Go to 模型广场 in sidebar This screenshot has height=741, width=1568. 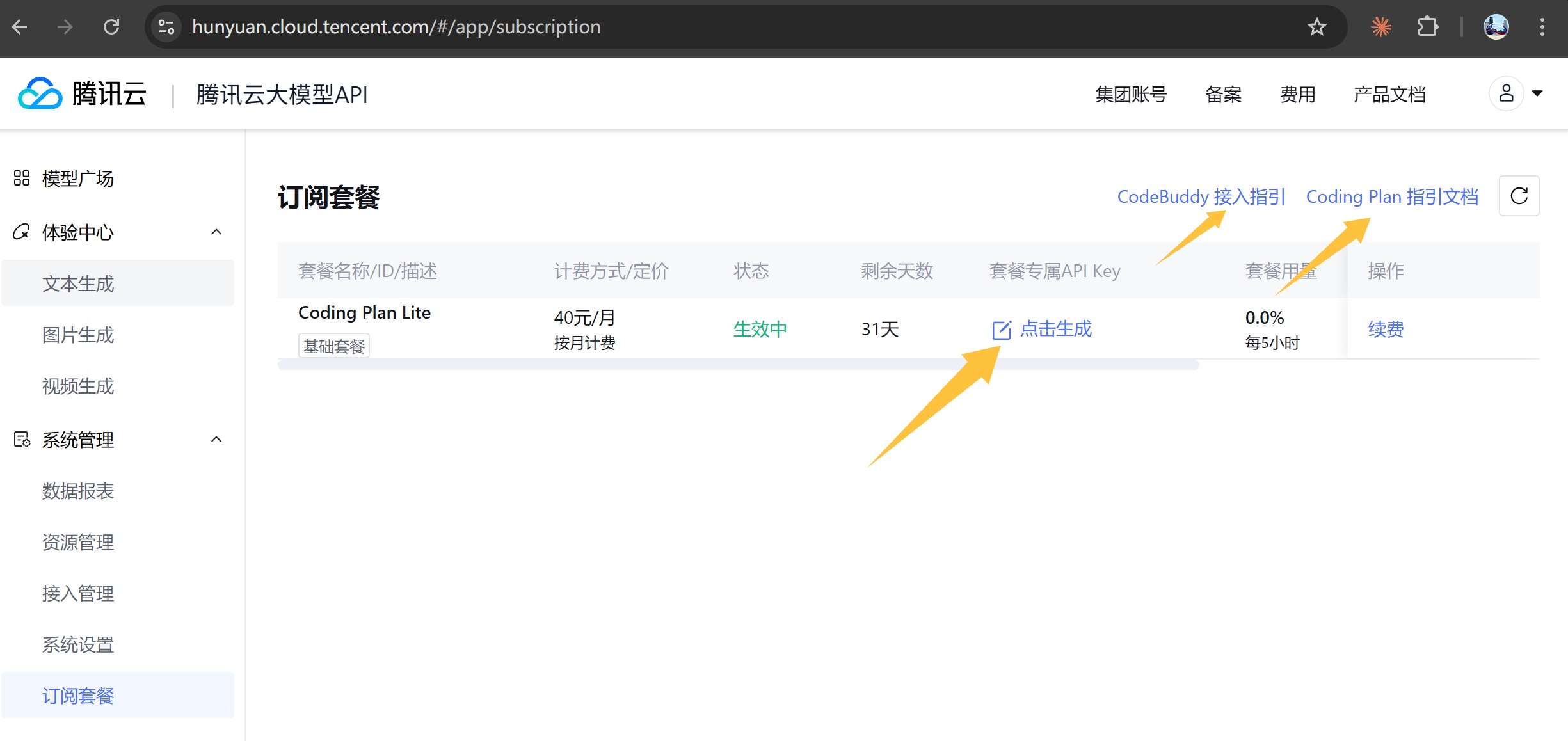tap(77, 179)
